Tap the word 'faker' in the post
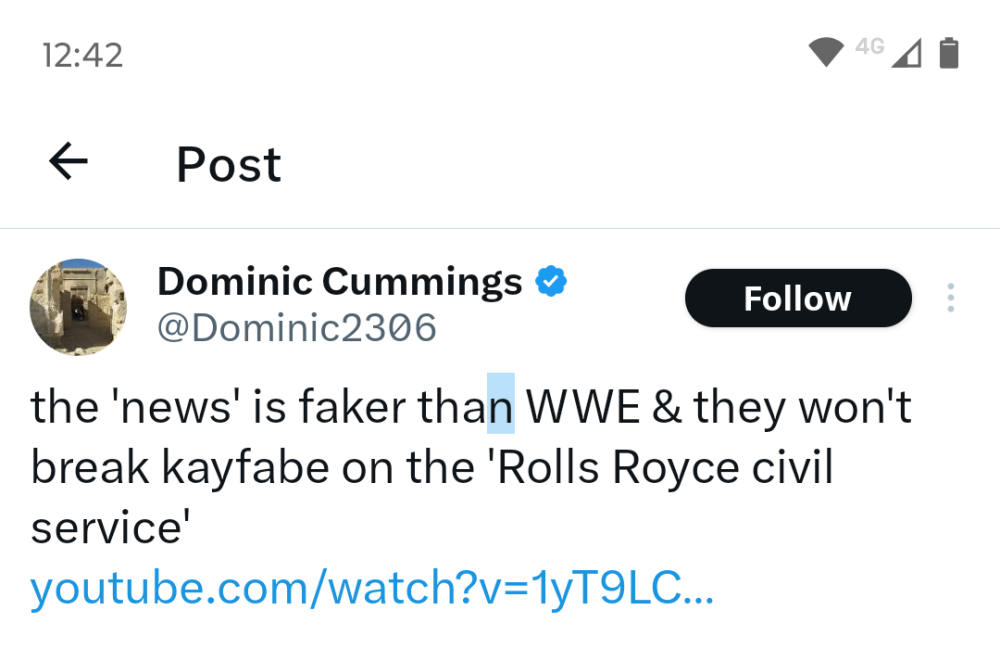This screenshot has height=661, width=1000. [x=352, y=406]
